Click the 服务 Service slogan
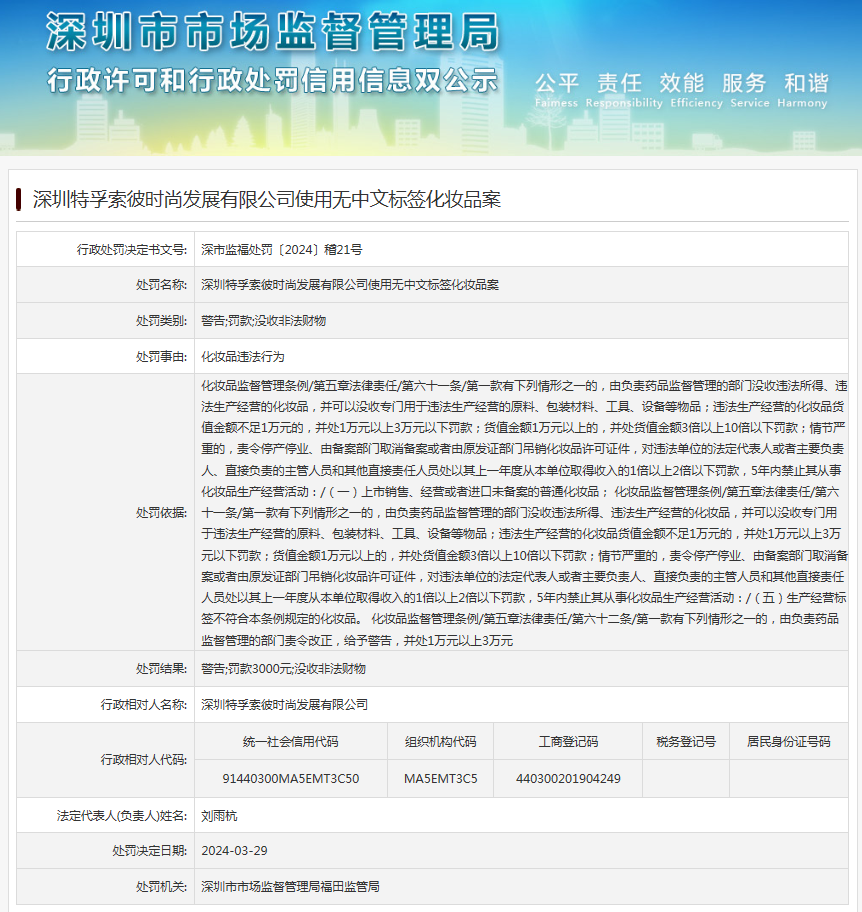Viewport: 862px width, 912px height. click(x=749, y=90)
